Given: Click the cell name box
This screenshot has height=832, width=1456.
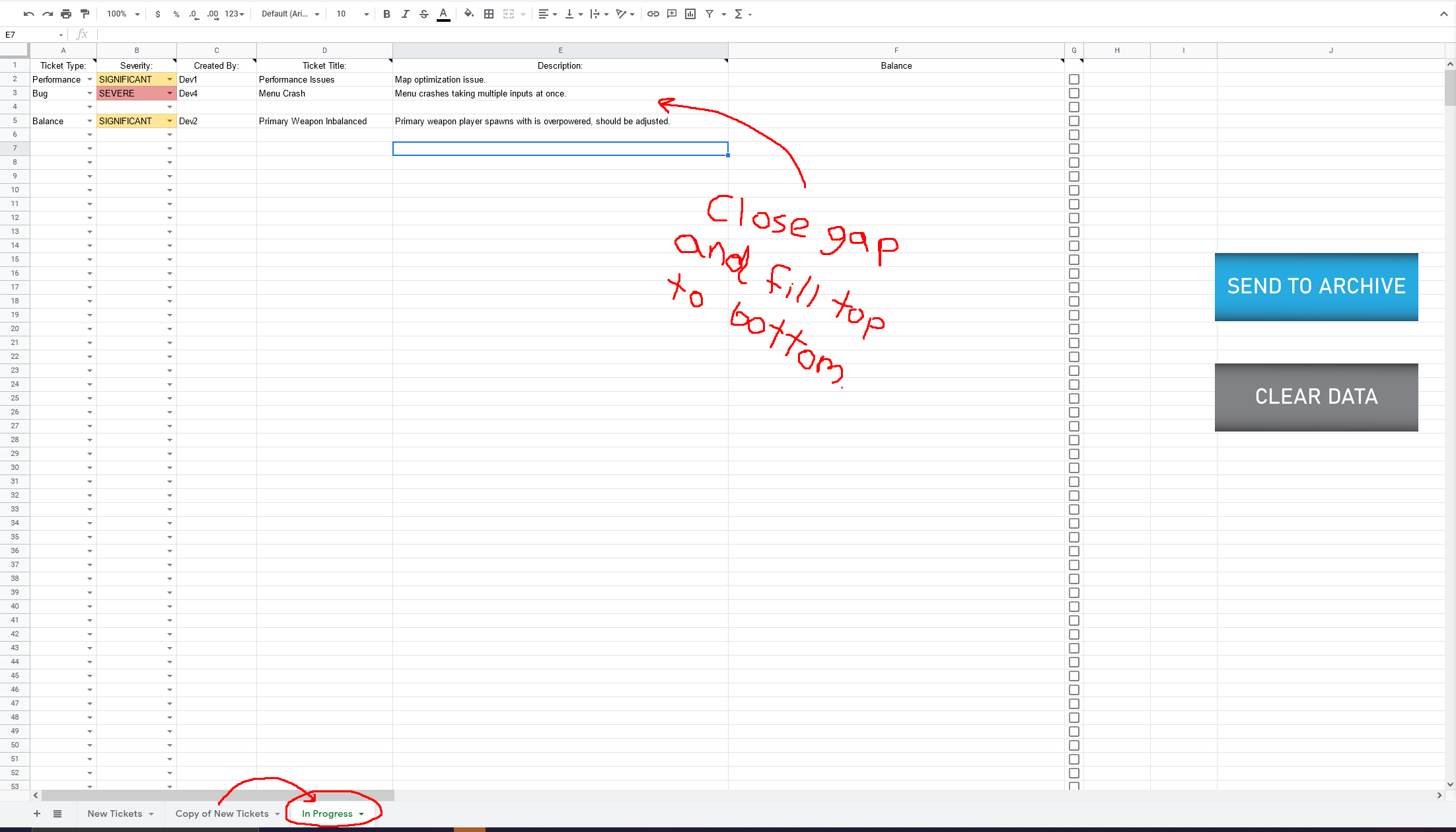Looking at the screenshot, I should [x=31, y=34].
